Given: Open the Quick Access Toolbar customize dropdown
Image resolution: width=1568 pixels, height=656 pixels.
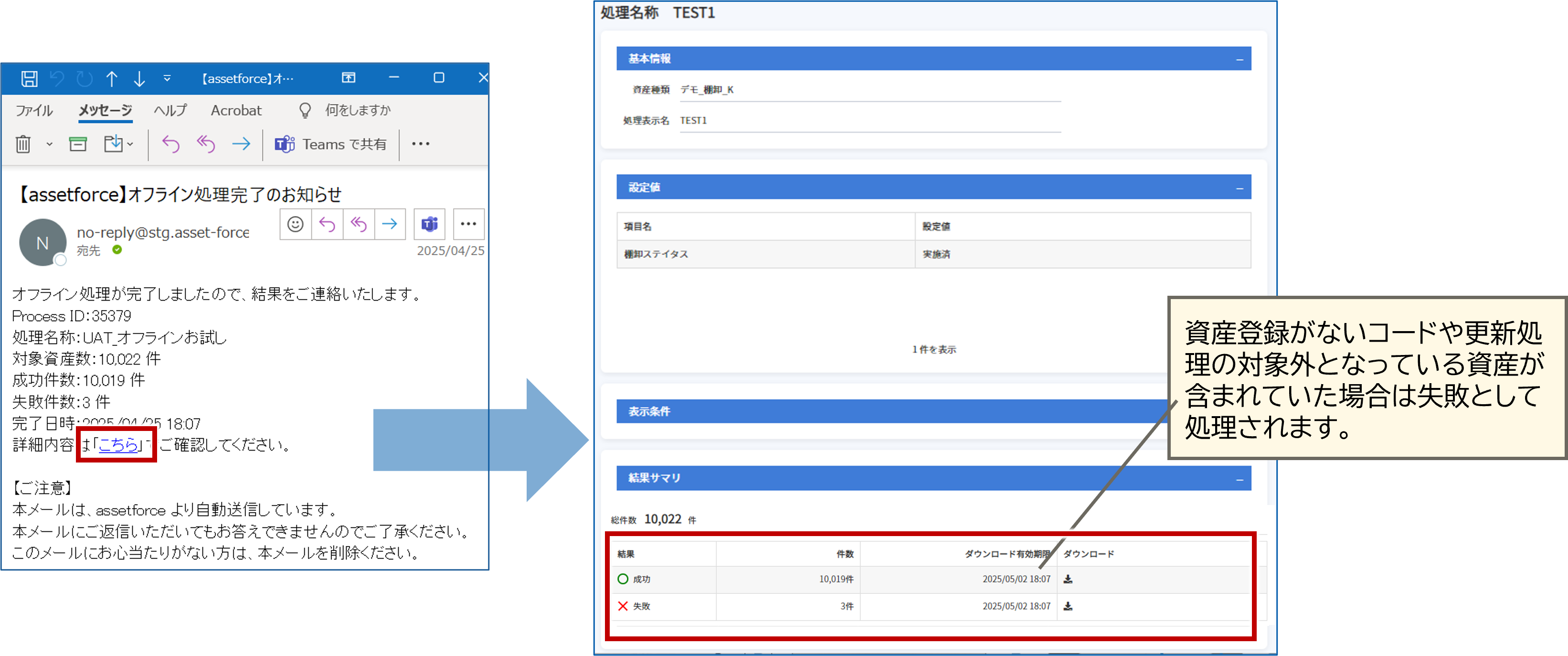Looking at the screenshot, I should (167, 78).
